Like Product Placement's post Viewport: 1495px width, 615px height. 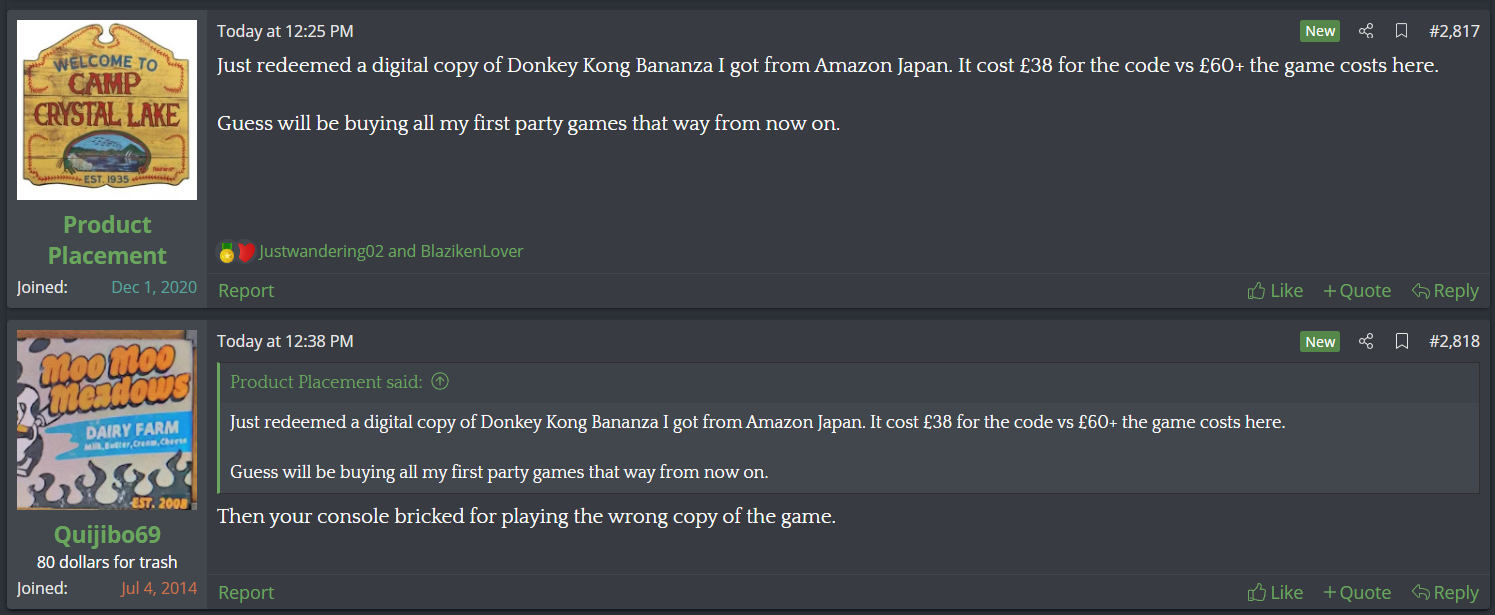[1275, 291]
